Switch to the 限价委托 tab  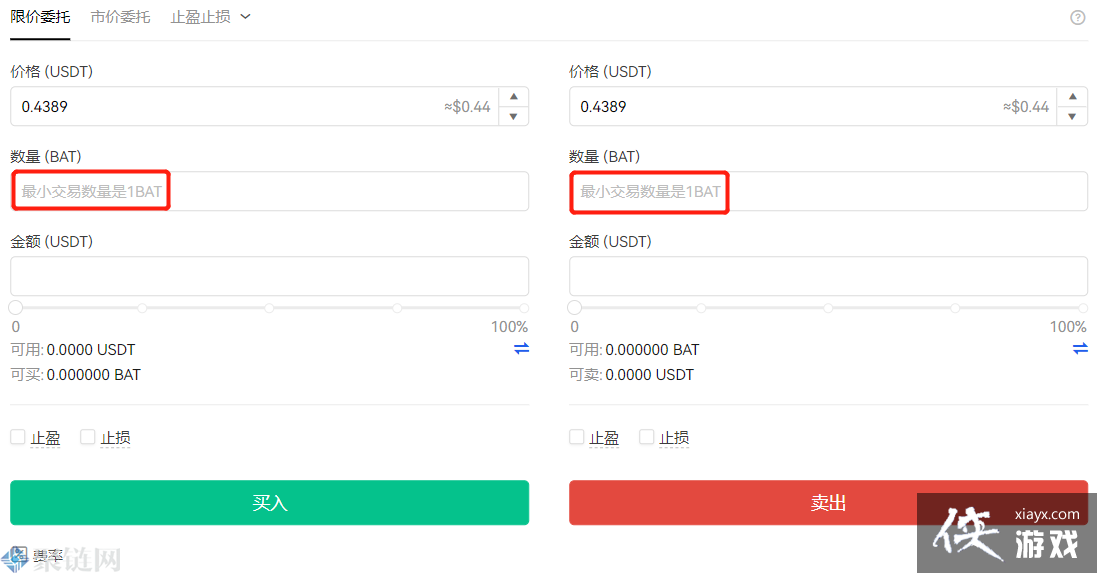coord(40,17)
